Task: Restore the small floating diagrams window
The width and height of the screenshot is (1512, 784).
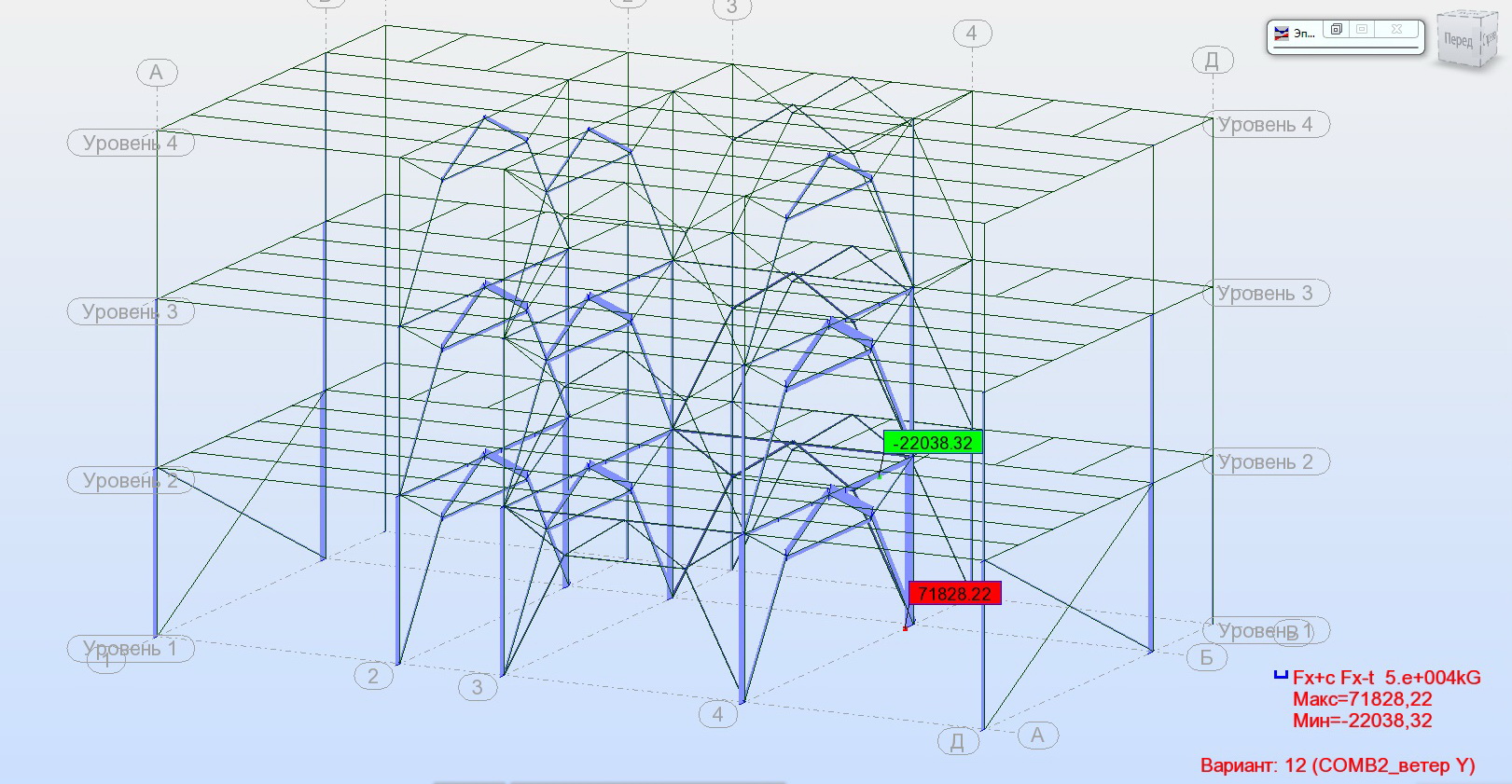Action: coord(1337,30)
